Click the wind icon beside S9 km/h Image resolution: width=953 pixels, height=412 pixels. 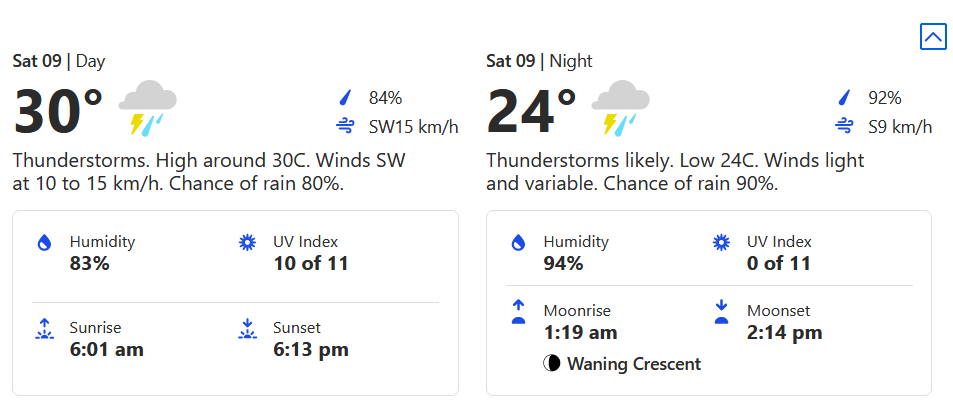pos(845,126)
